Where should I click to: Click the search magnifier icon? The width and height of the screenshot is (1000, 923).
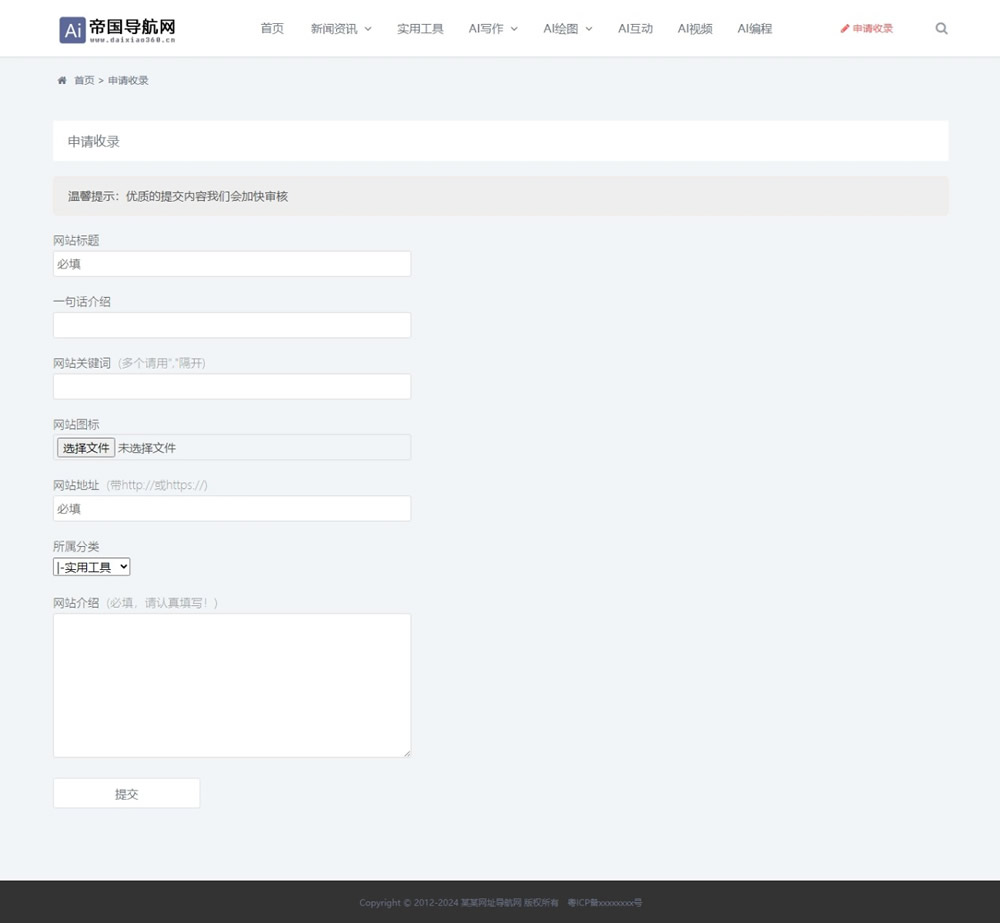coord(941,29)
